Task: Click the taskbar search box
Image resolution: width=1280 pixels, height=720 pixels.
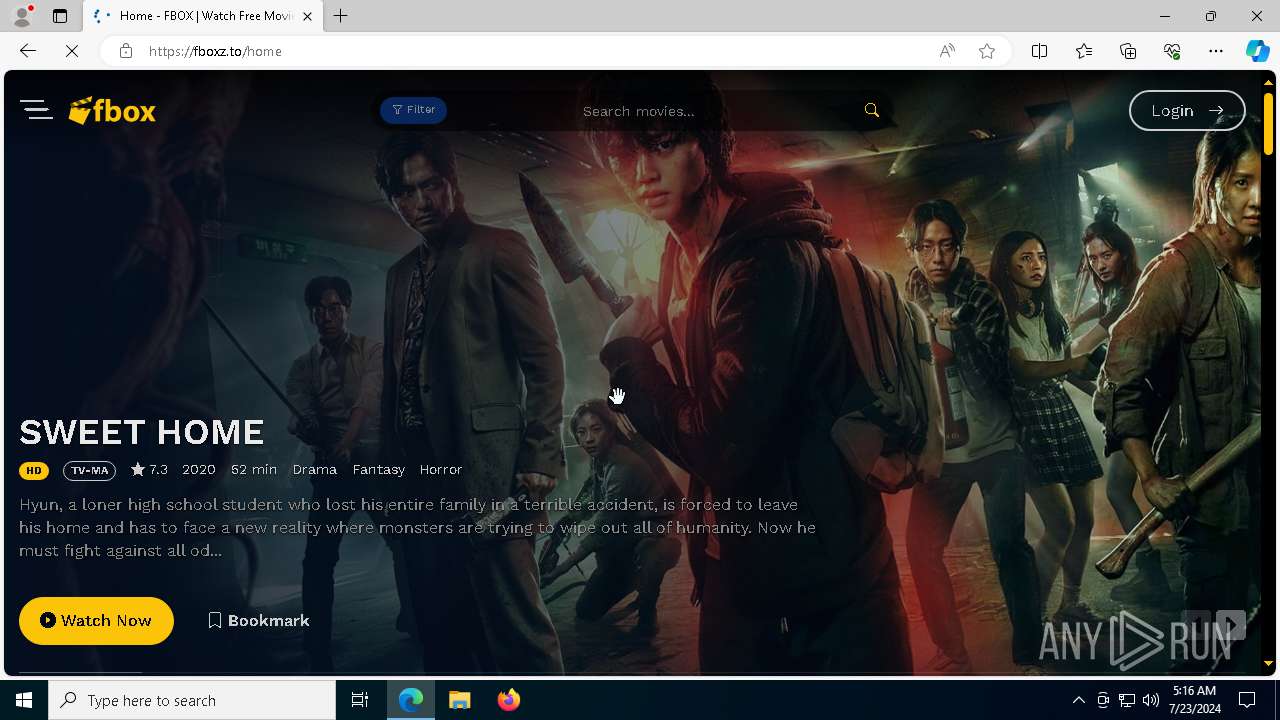Action: tap(192, 700)
